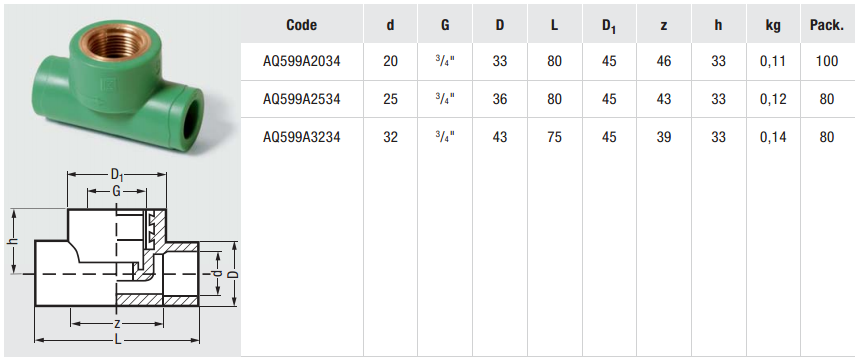Click the L dimension label in the drawing
The width and height of the screenshot is (859, 363).
coord(118,340)
